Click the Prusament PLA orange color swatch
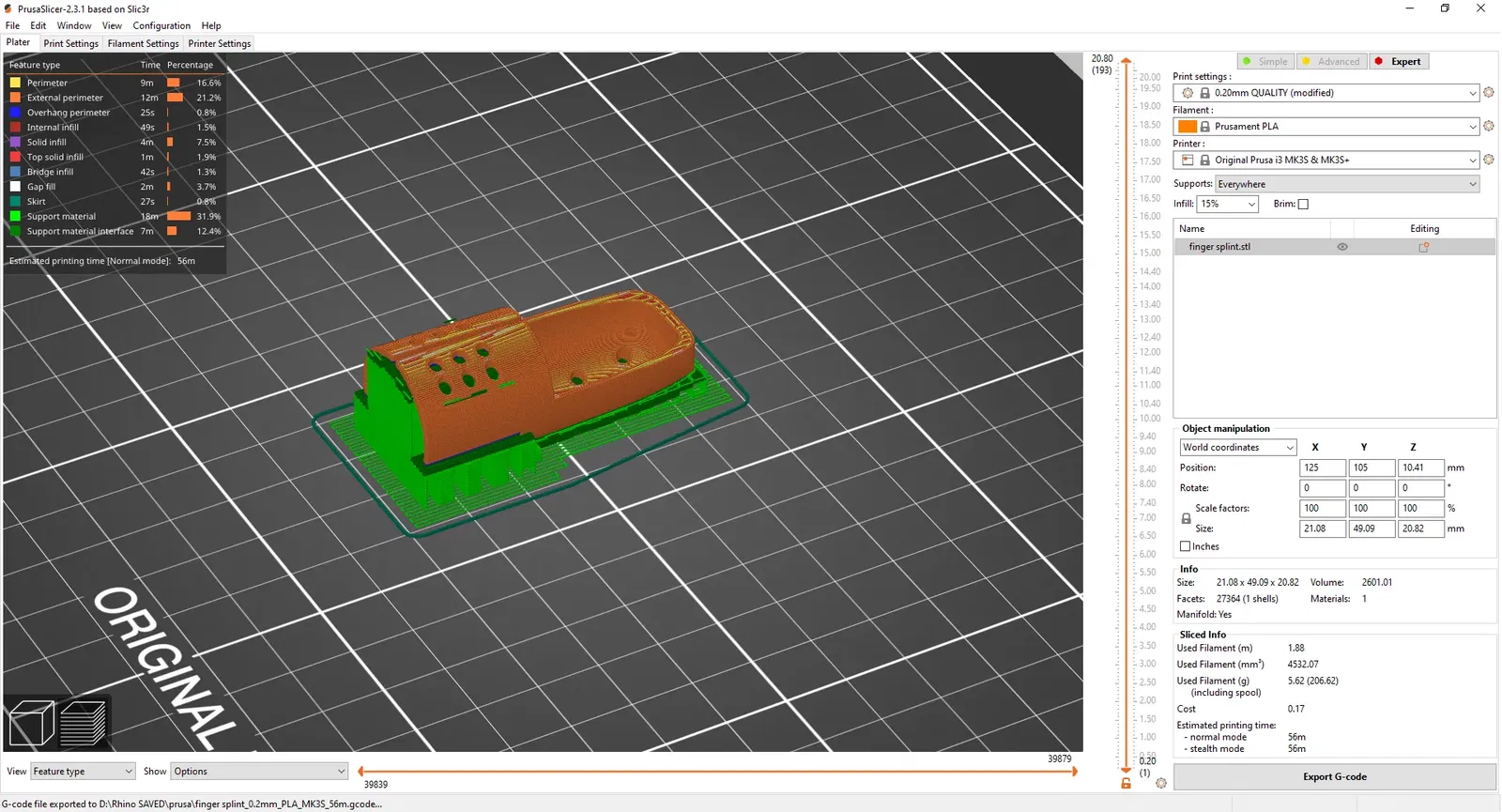The image size is (1502, 812). 1188,127
